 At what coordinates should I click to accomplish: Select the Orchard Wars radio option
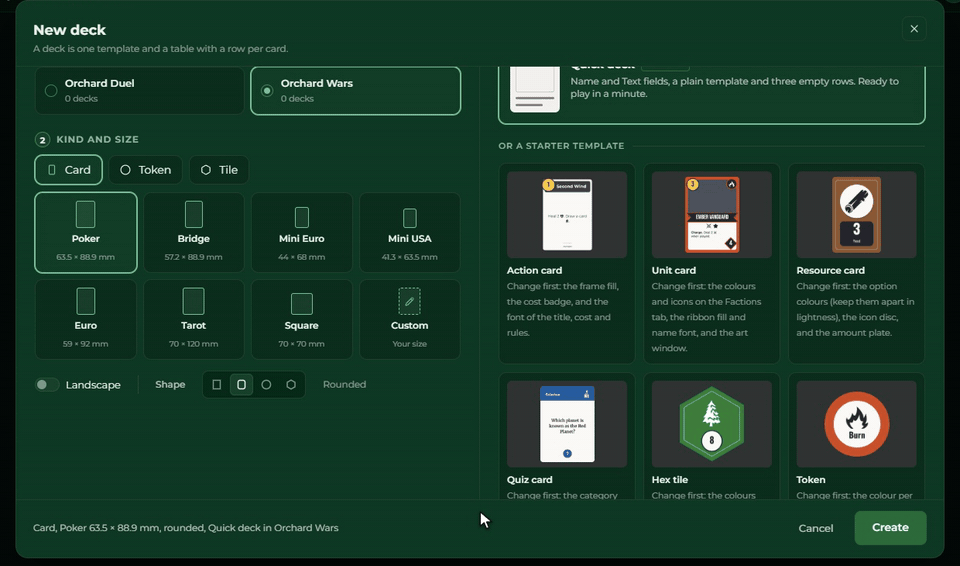356,91
